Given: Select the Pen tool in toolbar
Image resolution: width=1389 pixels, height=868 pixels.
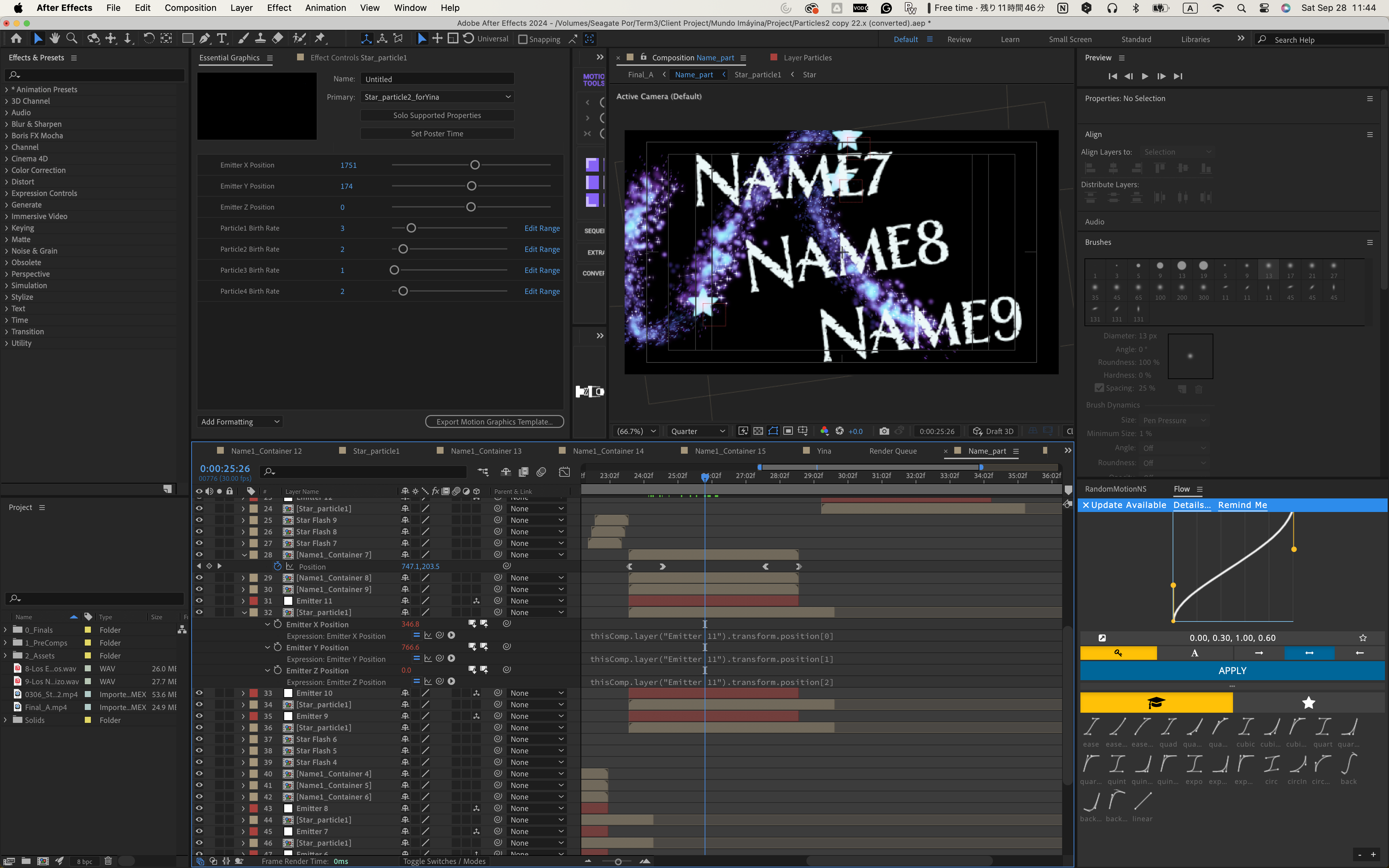Looking at the screenshot, I should [204, 38].
